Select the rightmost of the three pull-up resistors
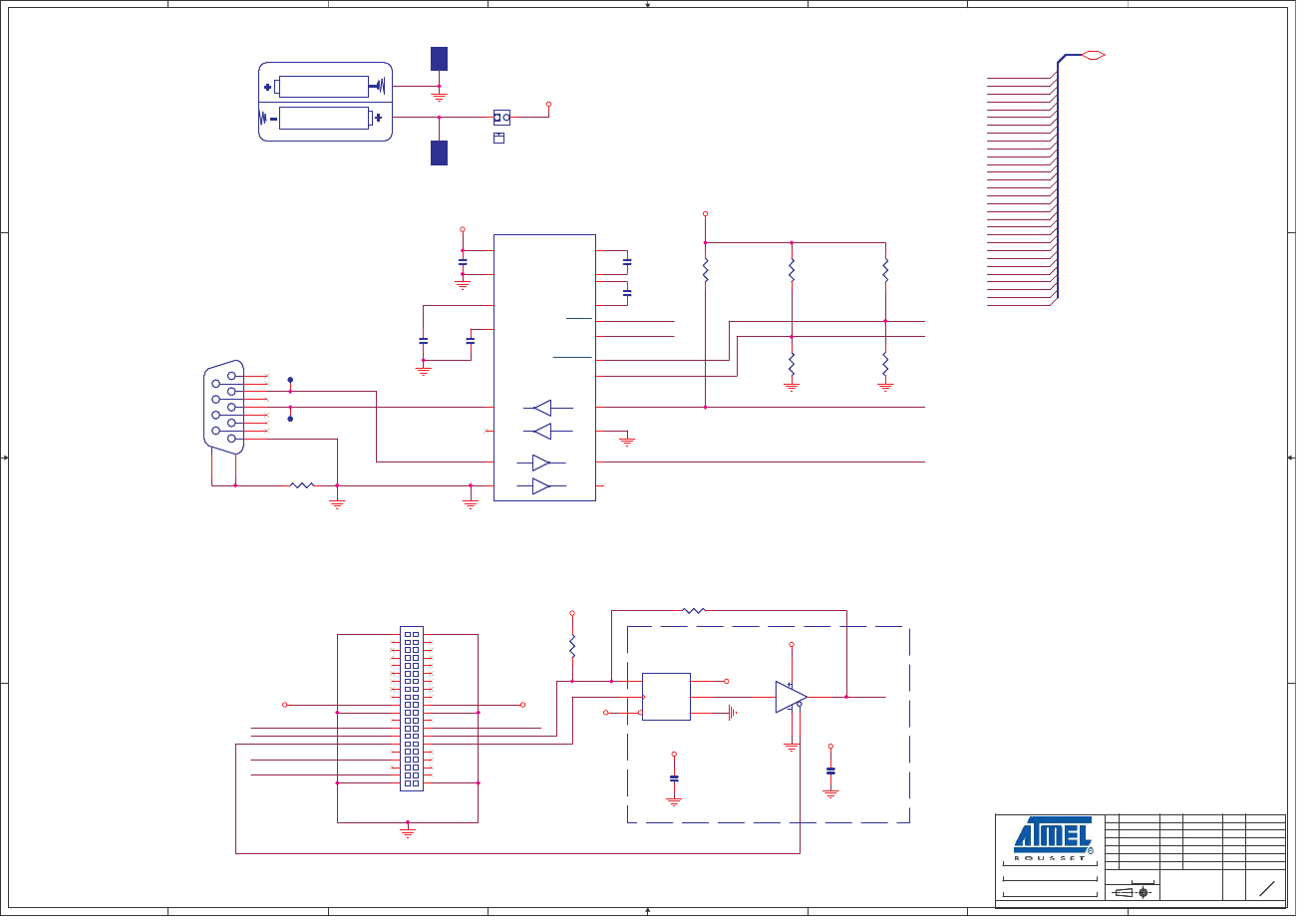Image resolution: width=1309 pixels, height=924 pixels. coord(885,270)
